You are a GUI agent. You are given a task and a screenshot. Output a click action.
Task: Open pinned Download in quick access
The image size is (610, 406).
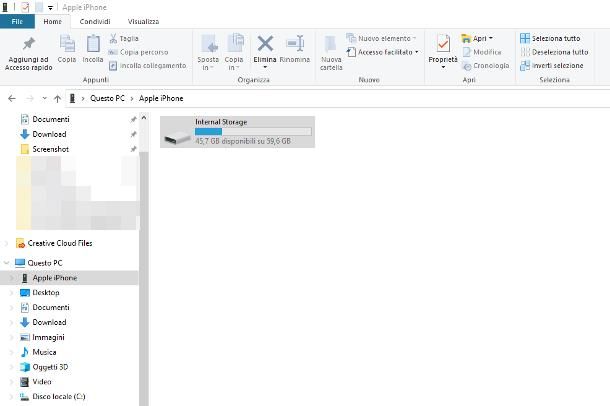(49, 134)
